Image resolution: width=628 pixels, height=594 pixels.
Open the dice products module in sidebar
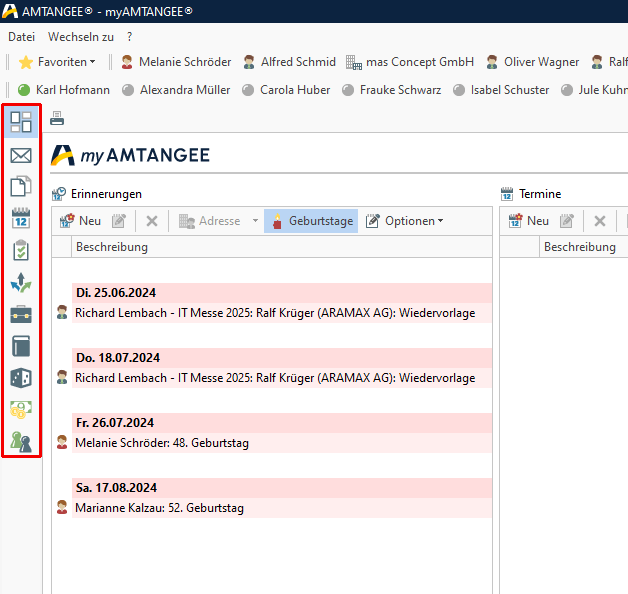pos(21,378)
